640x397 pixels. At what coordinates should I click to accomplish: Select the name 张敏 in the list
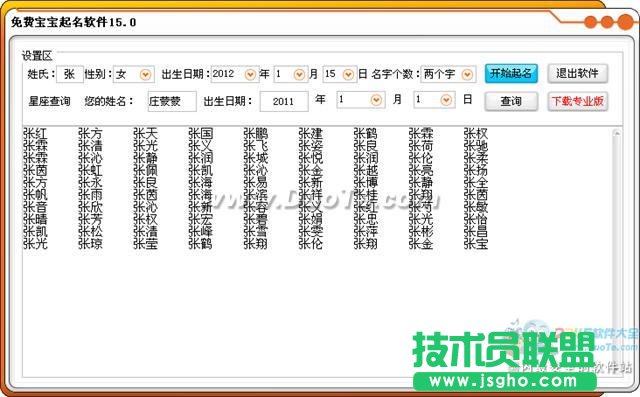pyautogui.click(x=476, y=207)
